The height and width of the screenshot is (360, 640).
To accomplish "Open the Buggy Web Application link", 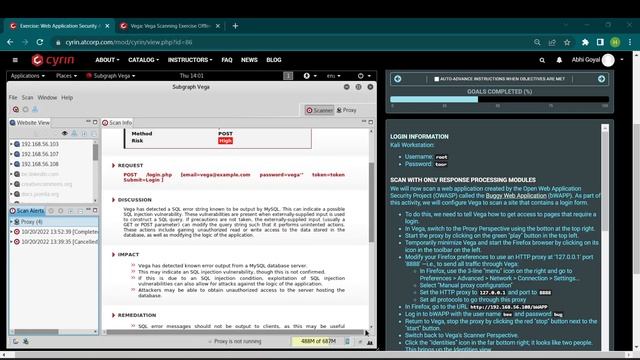I will point(516,196).
